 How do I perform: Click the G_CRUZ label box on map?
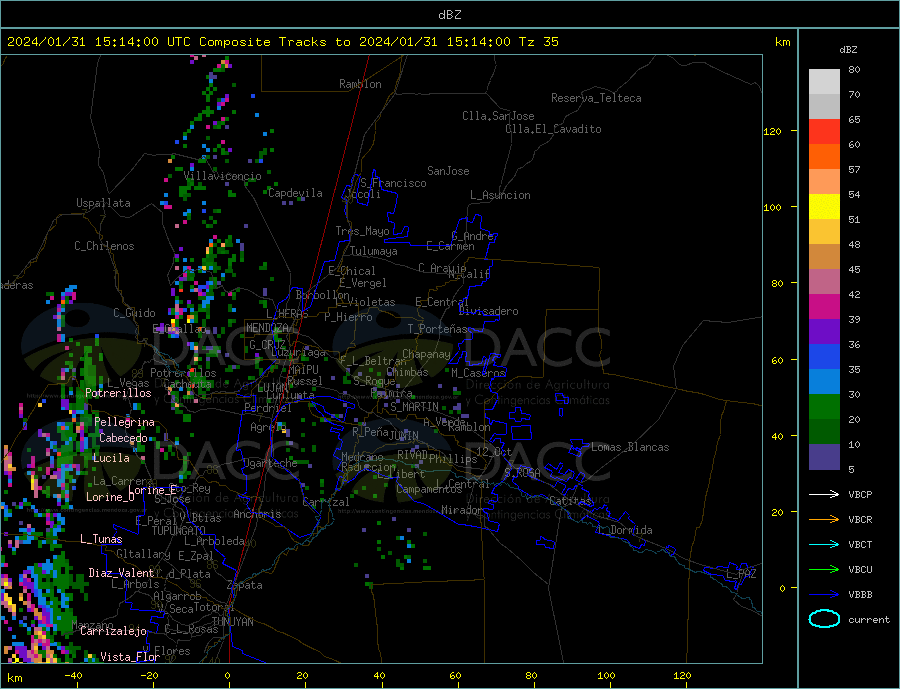tap(267, 344)
